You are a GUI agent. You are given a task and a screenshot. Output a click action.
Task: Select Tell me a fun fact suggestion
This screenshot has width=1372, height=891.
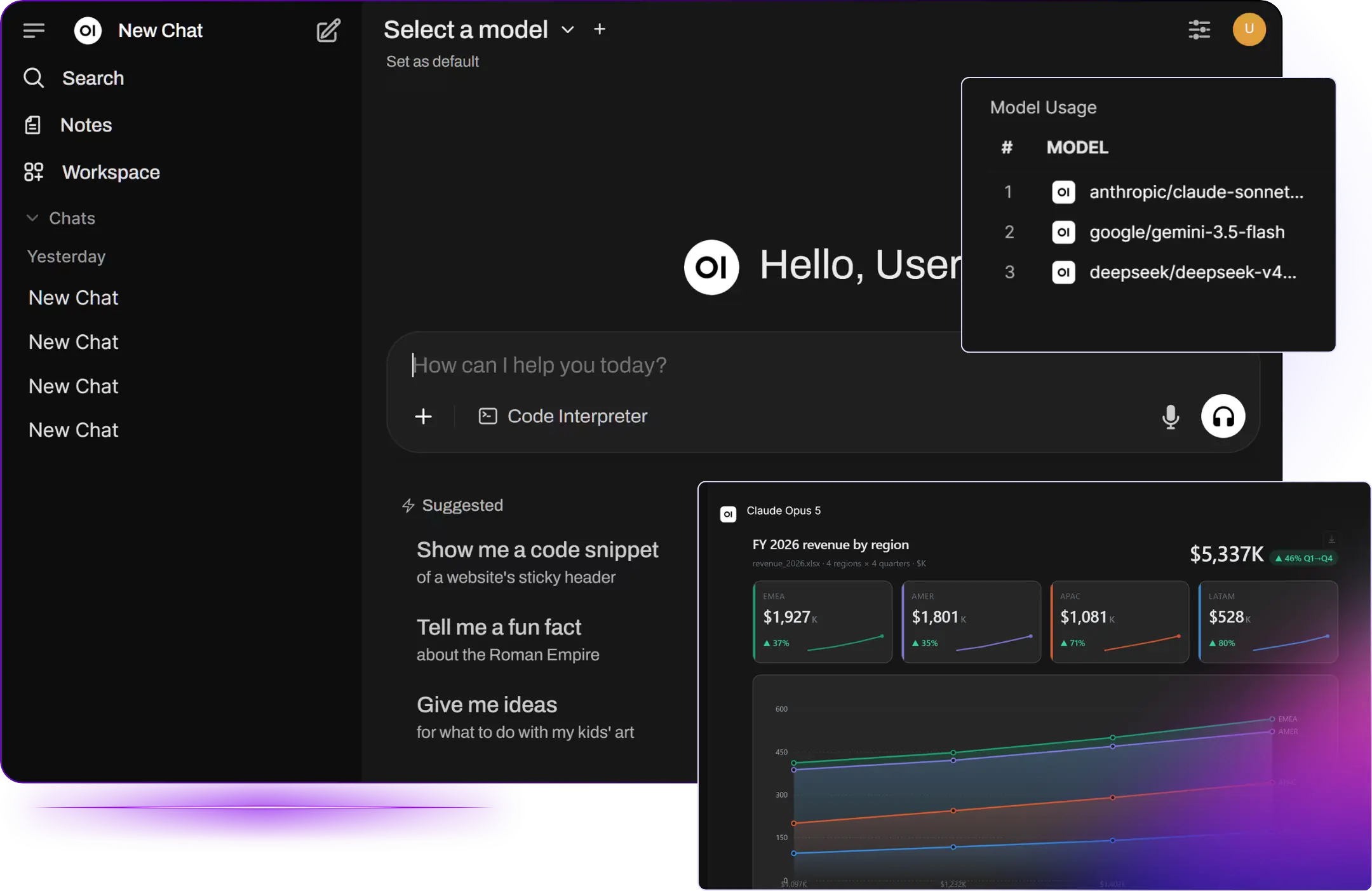click(508, 640)
